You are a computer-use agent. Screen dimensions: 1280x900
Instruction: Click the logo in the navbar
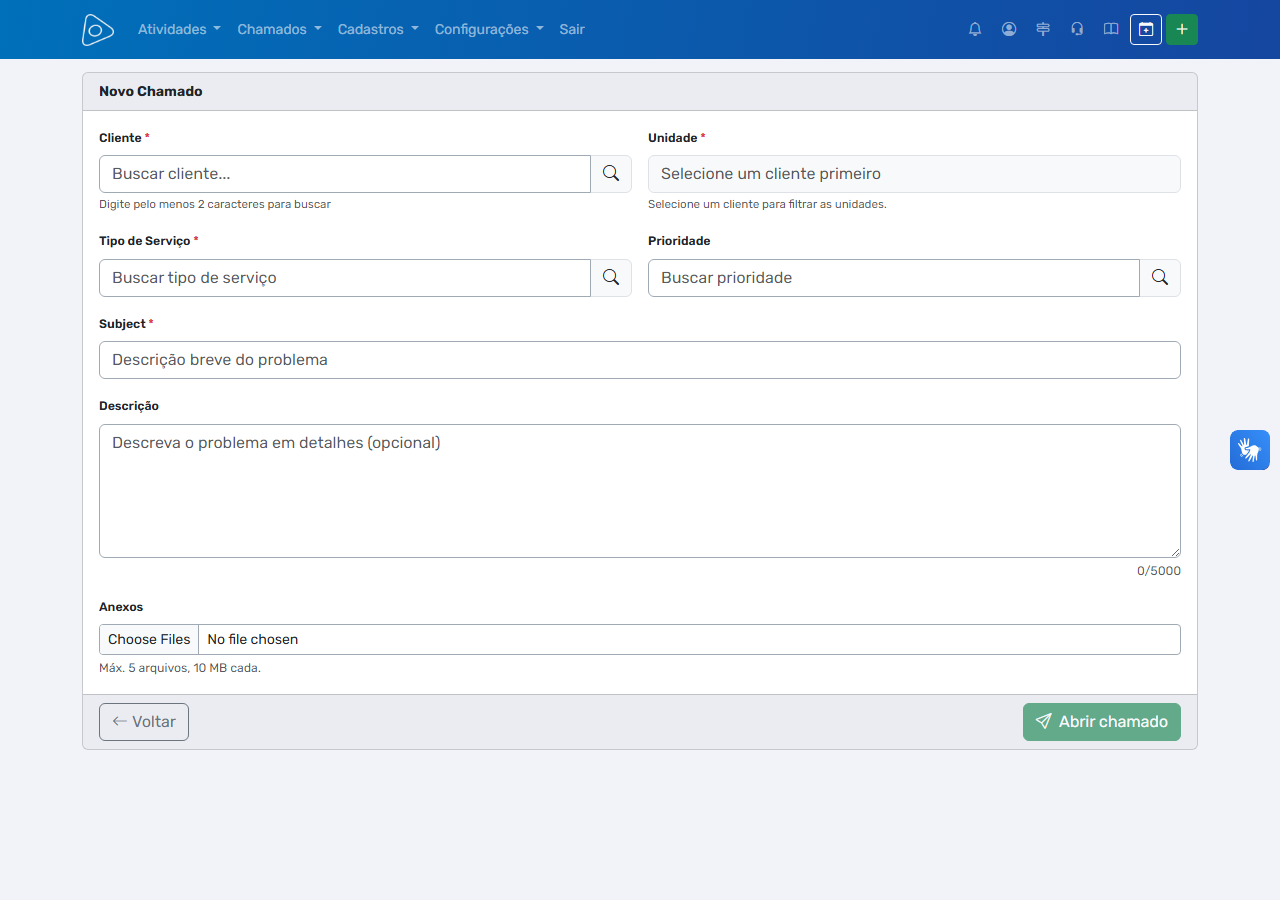click(98, 29)
